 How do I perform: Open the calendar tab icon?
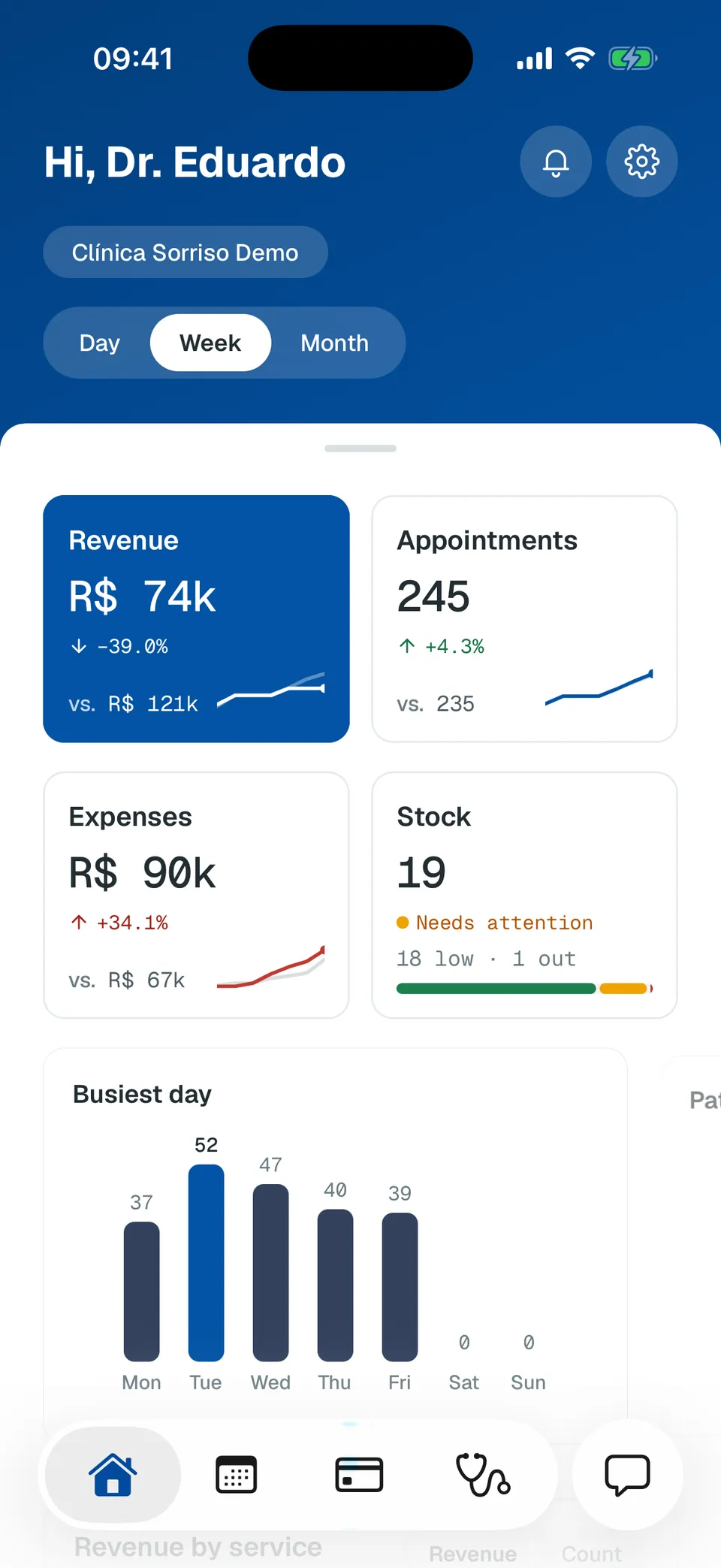pyautogui.click(x=236, y=1474)
